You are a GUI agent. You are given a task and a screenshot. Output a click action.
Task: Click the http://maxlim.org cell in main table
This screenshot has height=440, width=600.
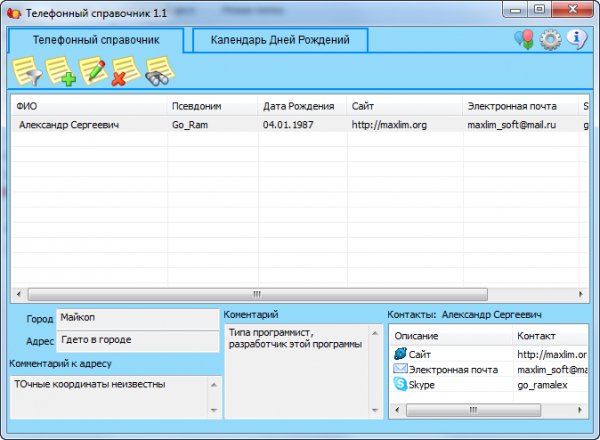coord(389,125)
